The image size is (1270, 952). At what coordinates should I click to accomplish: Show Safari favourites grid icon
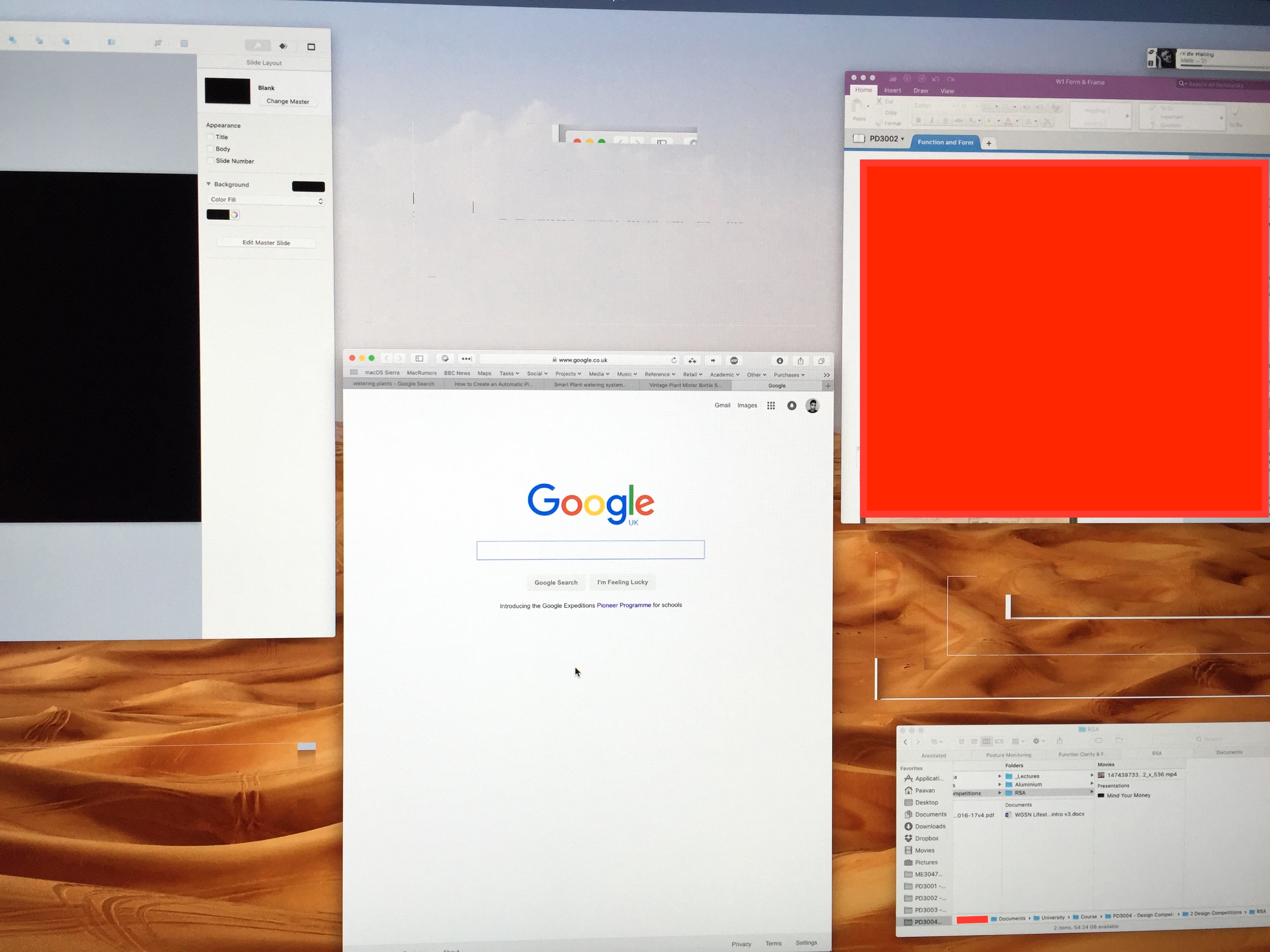pos(354,373)
